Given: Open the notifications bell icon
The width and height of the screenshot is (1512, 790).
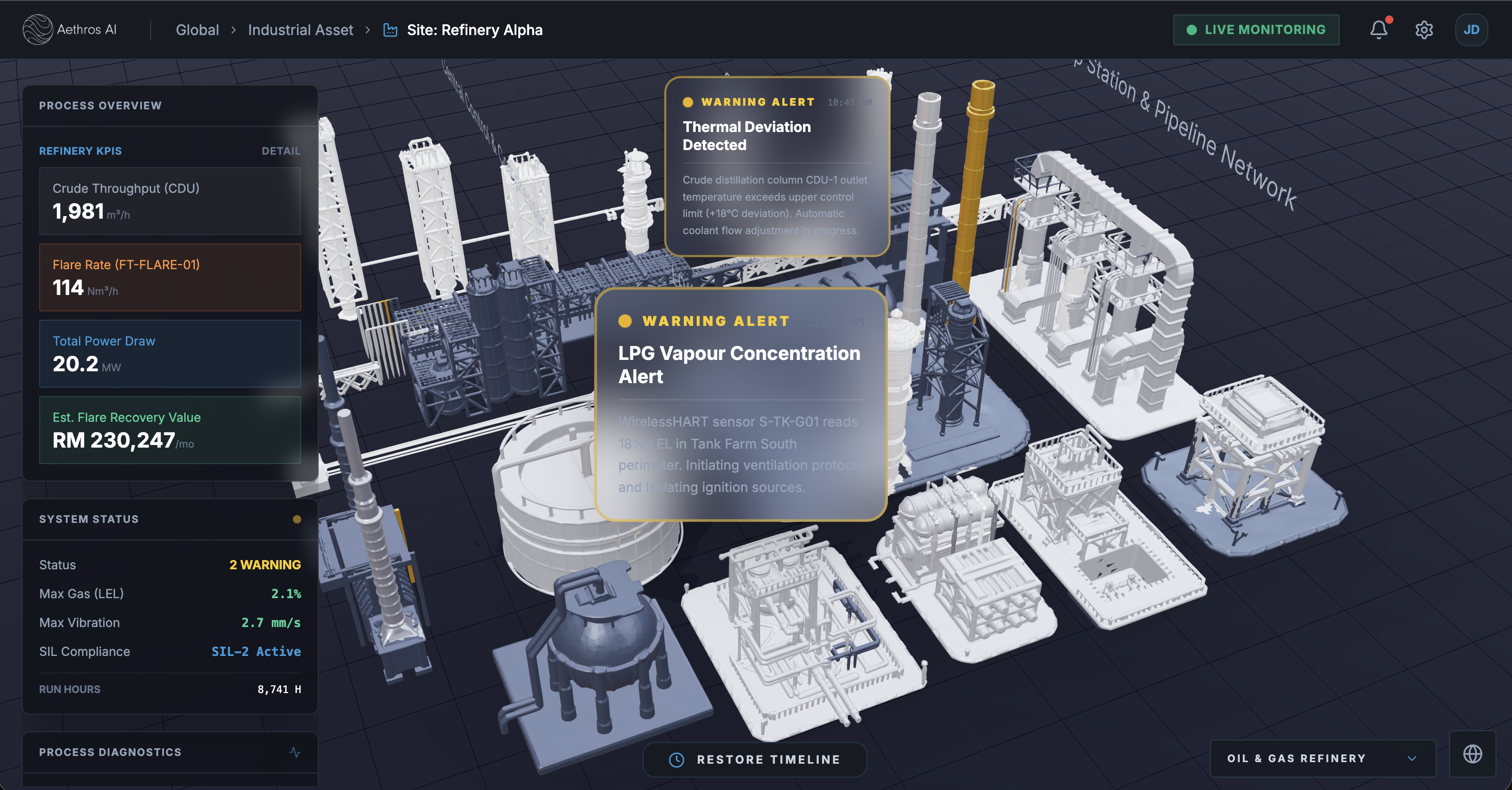Looking at the screenshot, I should [x=1377, y=30].
